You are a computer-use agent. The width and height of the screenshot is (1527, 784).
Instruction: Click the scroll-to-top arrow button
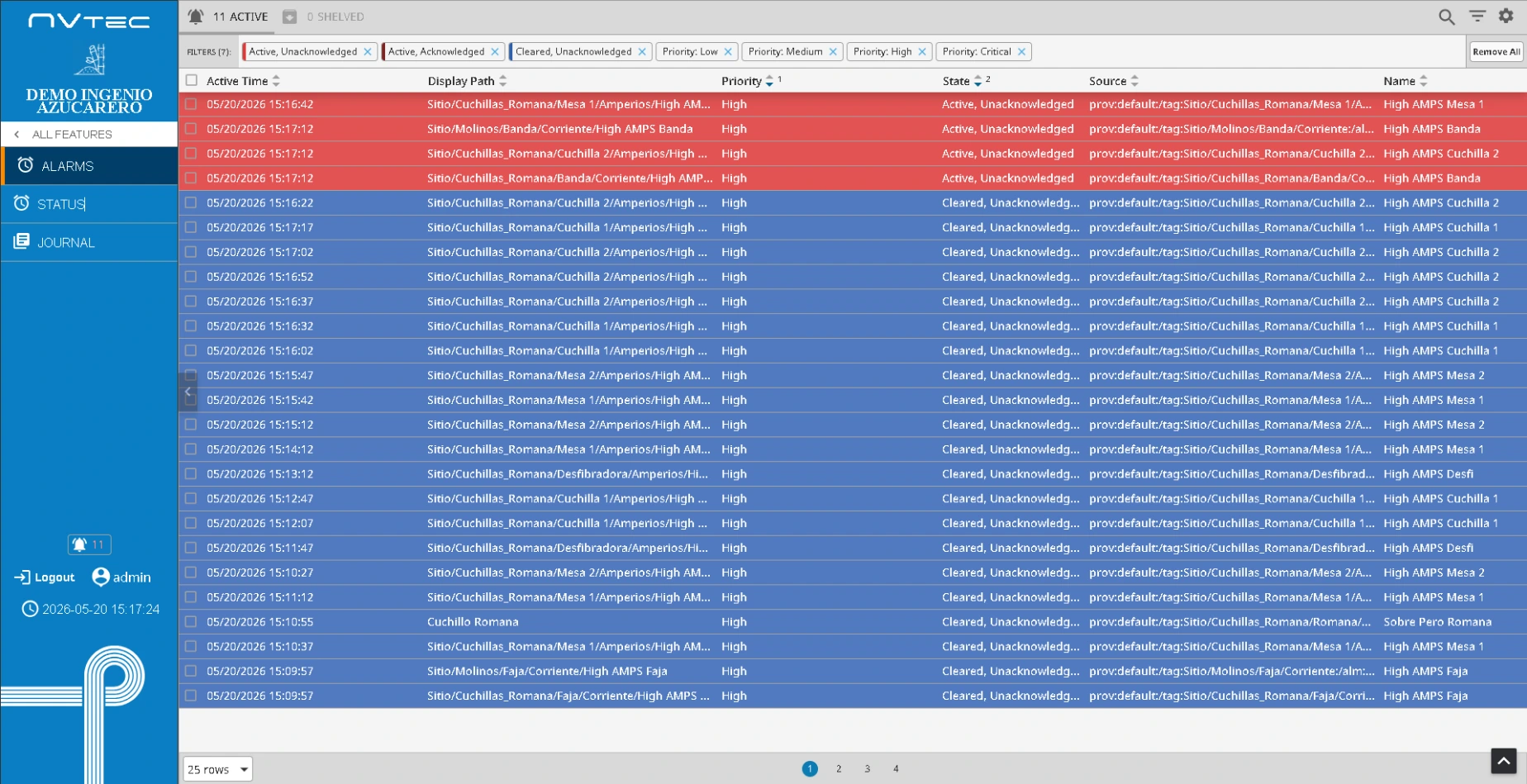(x=1503, y=760)
